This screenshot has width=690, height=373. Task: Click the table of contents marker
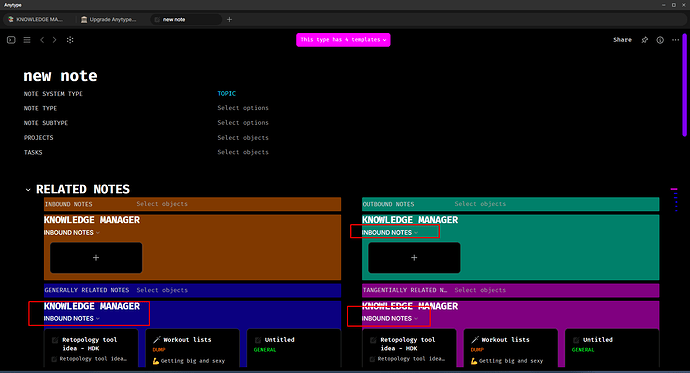[674, 189]
